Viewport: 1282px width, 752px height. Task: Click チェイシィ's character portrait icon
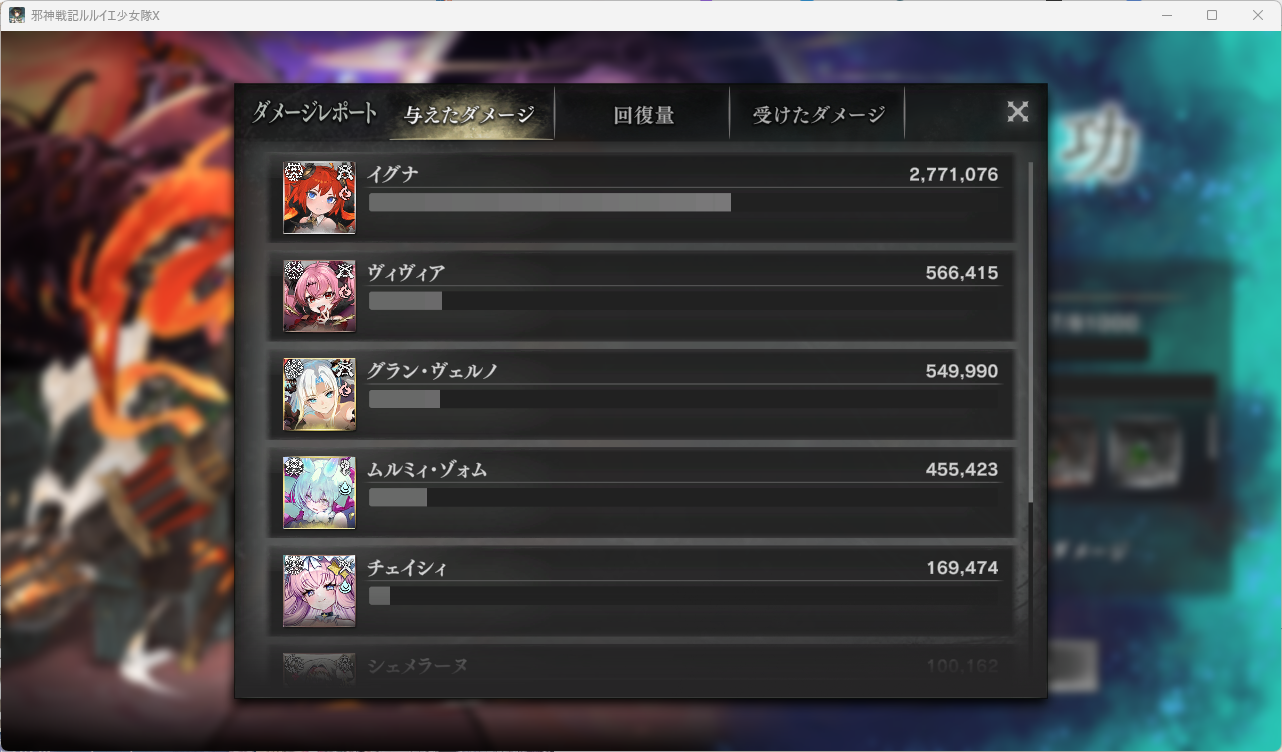[319, 590]
